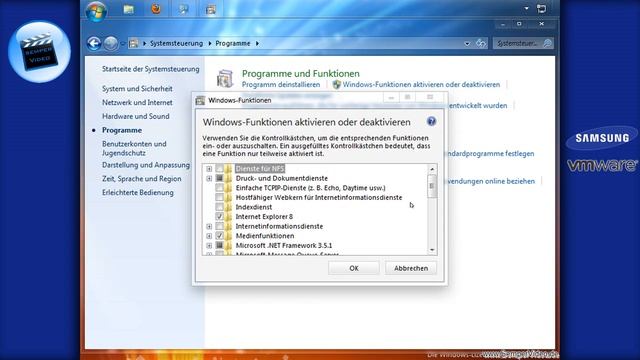This screenshot has height=360, width=640.
Task: Toggle the Dienste für NFS checkbox
Action: (x=219, y=169)
